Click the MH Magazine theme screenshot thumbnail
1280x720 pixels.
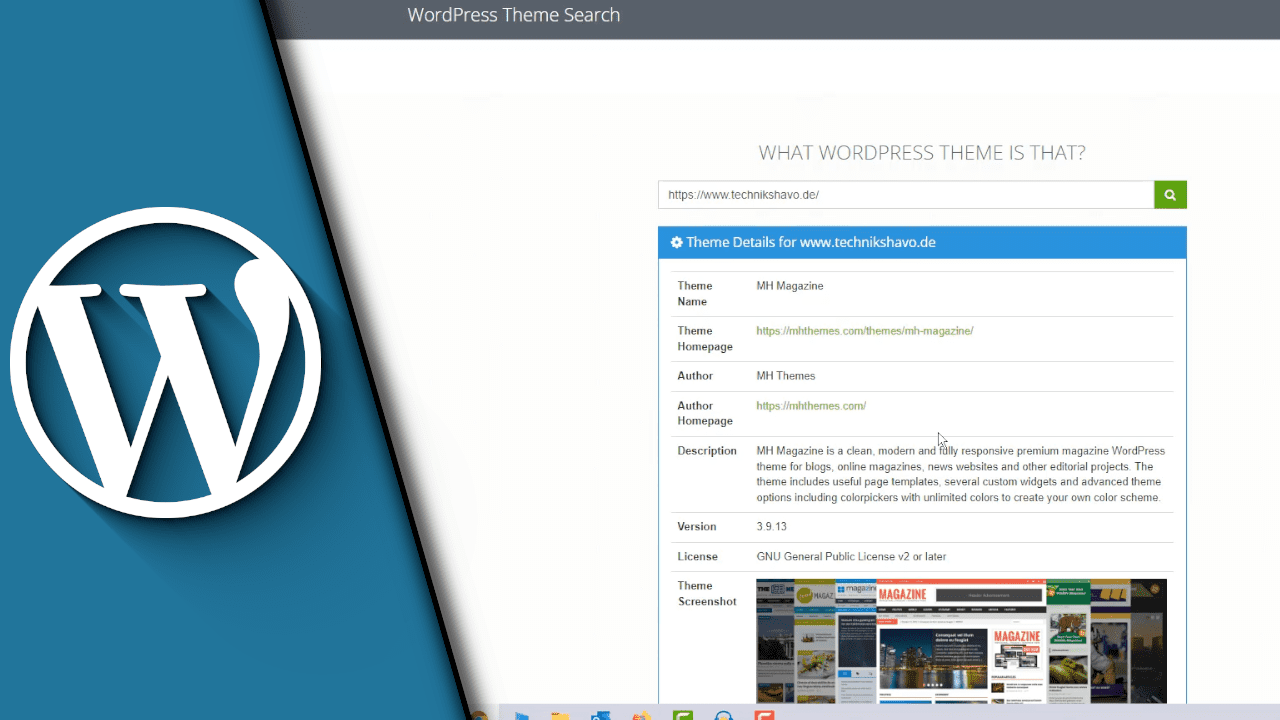tap(961, 641)
